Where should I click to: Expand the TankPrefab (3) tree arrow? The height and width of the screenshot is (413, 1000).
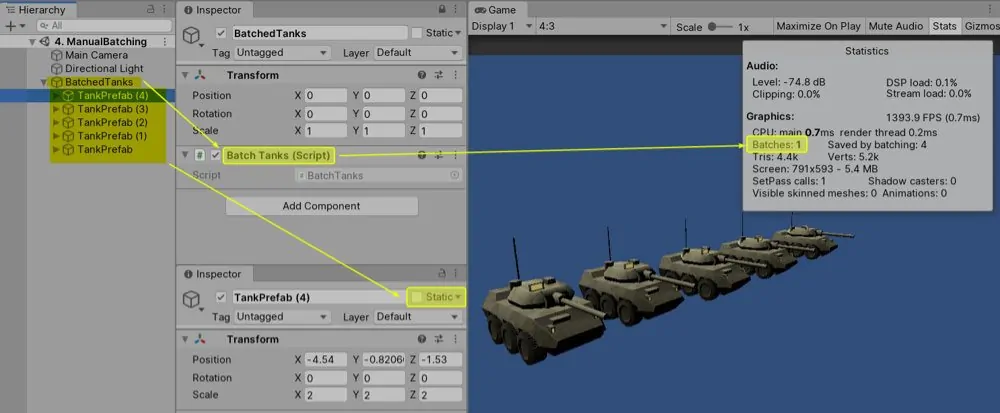pyautogui.click(x=55, y=109)
